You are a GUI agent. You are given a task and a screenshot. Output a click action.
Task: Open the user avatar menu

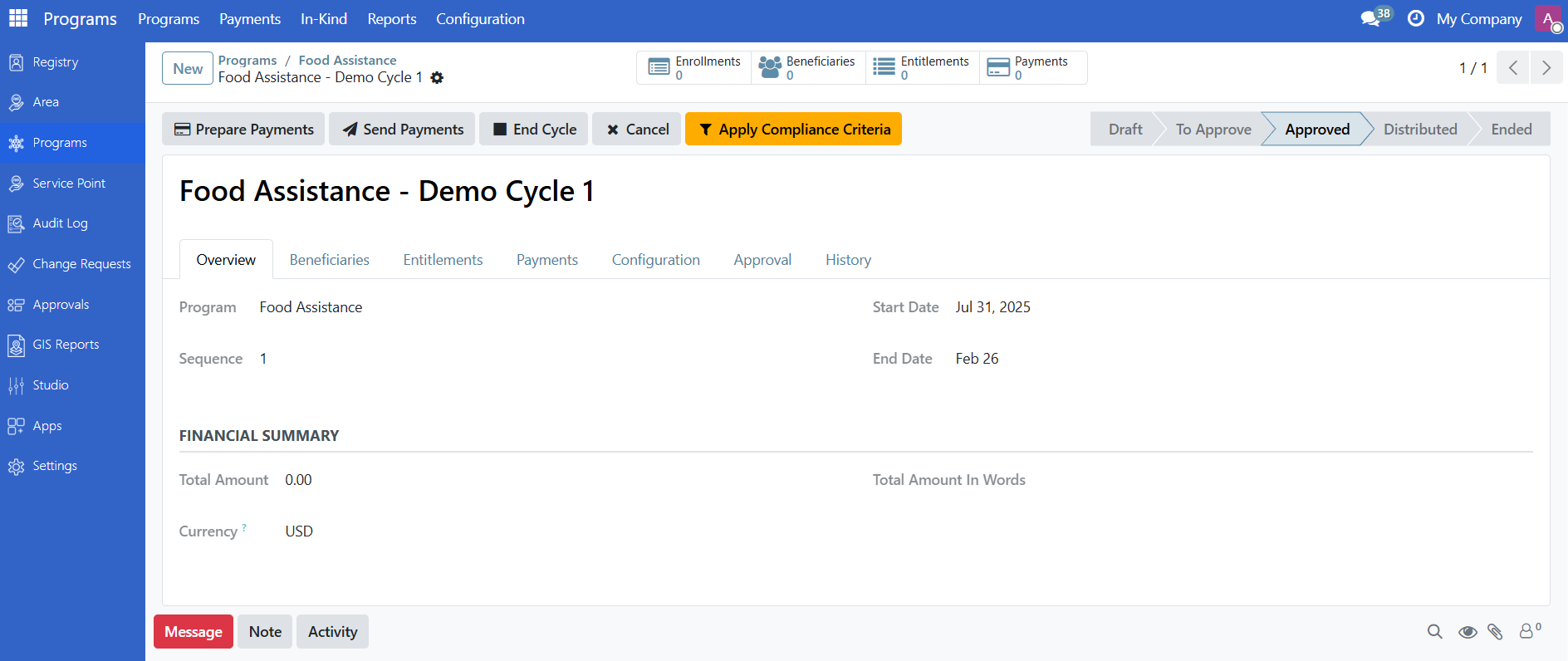point(1548,18)
